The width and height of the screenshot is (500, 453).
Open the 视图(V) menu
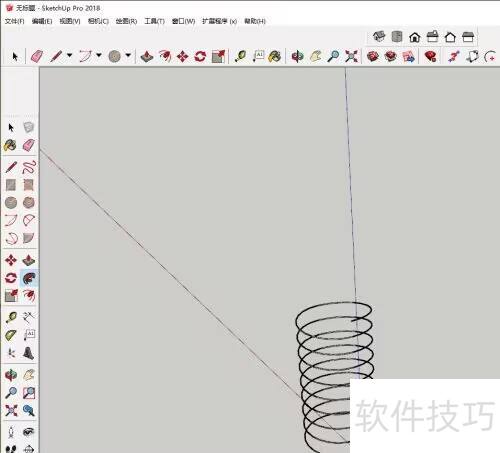(70, 21)
